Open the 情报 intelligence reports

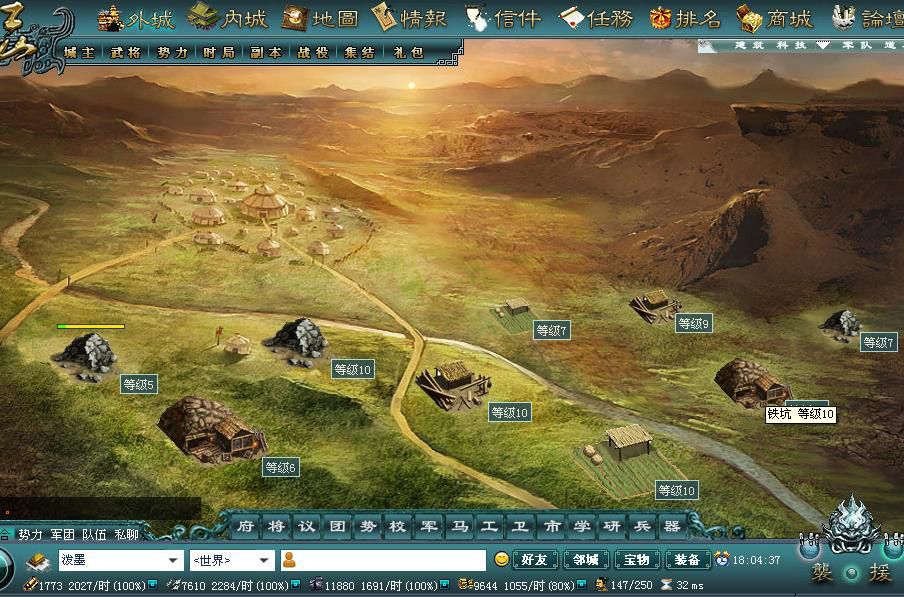pyautogui.click(x=410, y=18)
